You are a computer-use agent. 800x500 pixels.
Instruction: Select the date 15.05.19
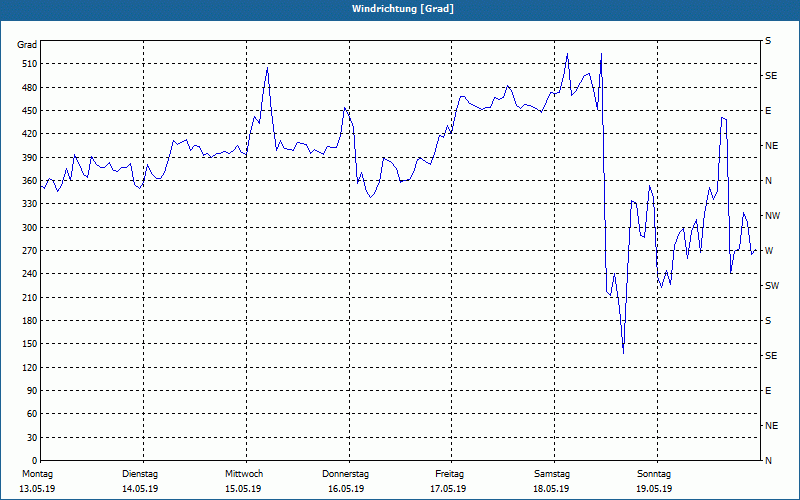(243, 489)
